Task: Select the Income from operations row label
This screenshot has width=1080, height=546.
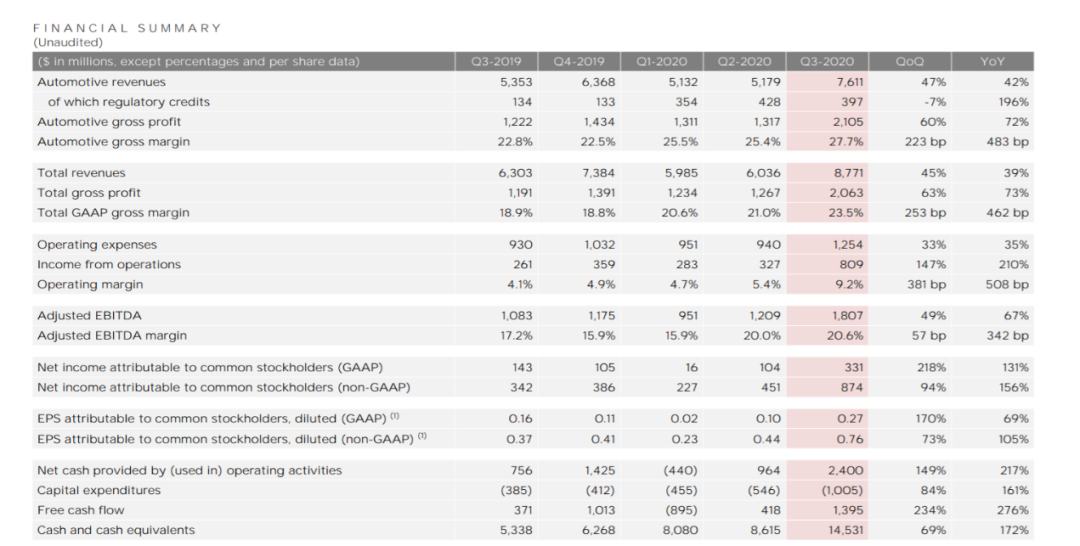Action: [109, 264]
